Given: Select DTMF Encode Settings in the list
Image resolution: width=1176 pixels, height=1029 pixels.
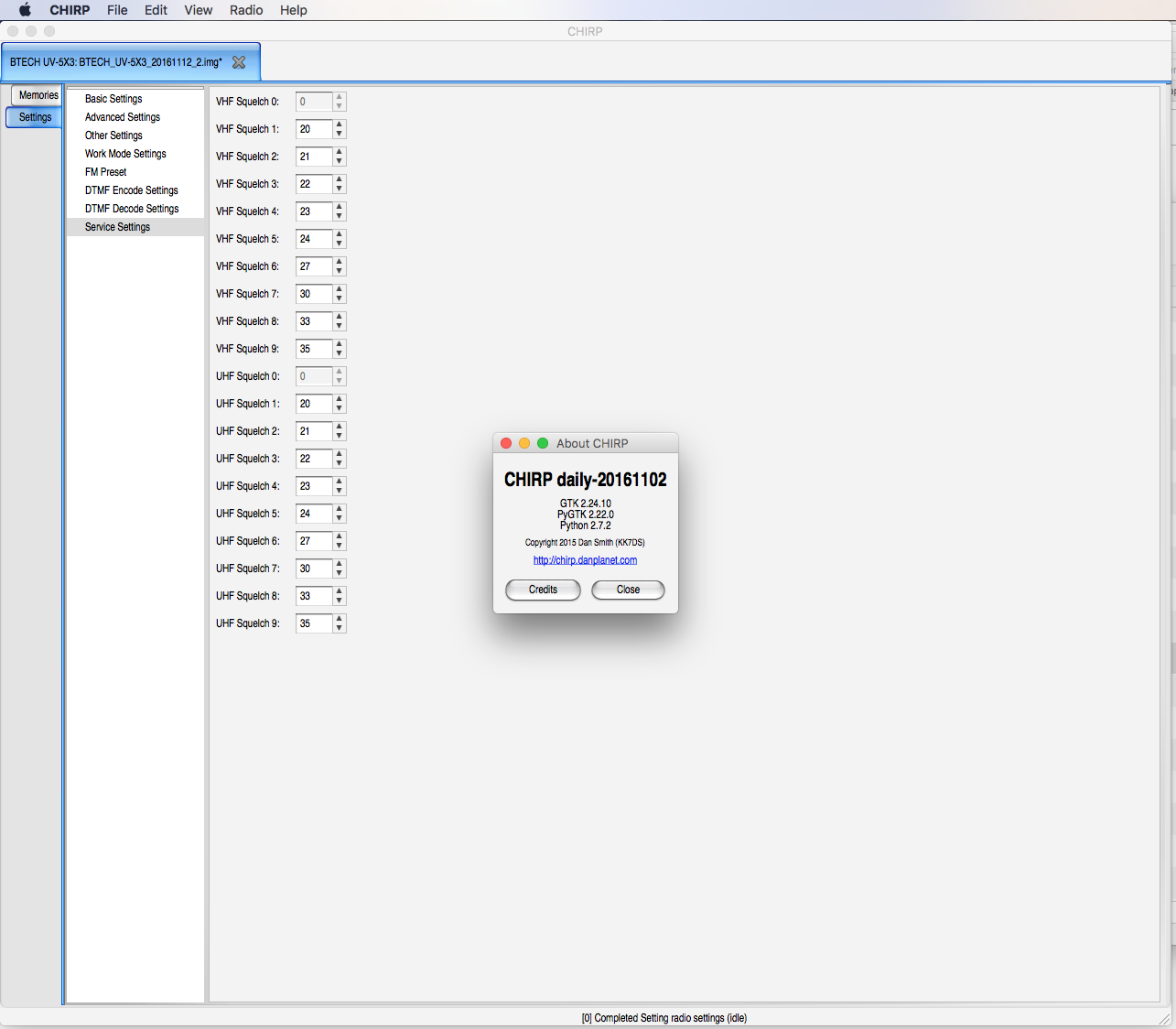Looking at the screenshot, I should point(135,190).
